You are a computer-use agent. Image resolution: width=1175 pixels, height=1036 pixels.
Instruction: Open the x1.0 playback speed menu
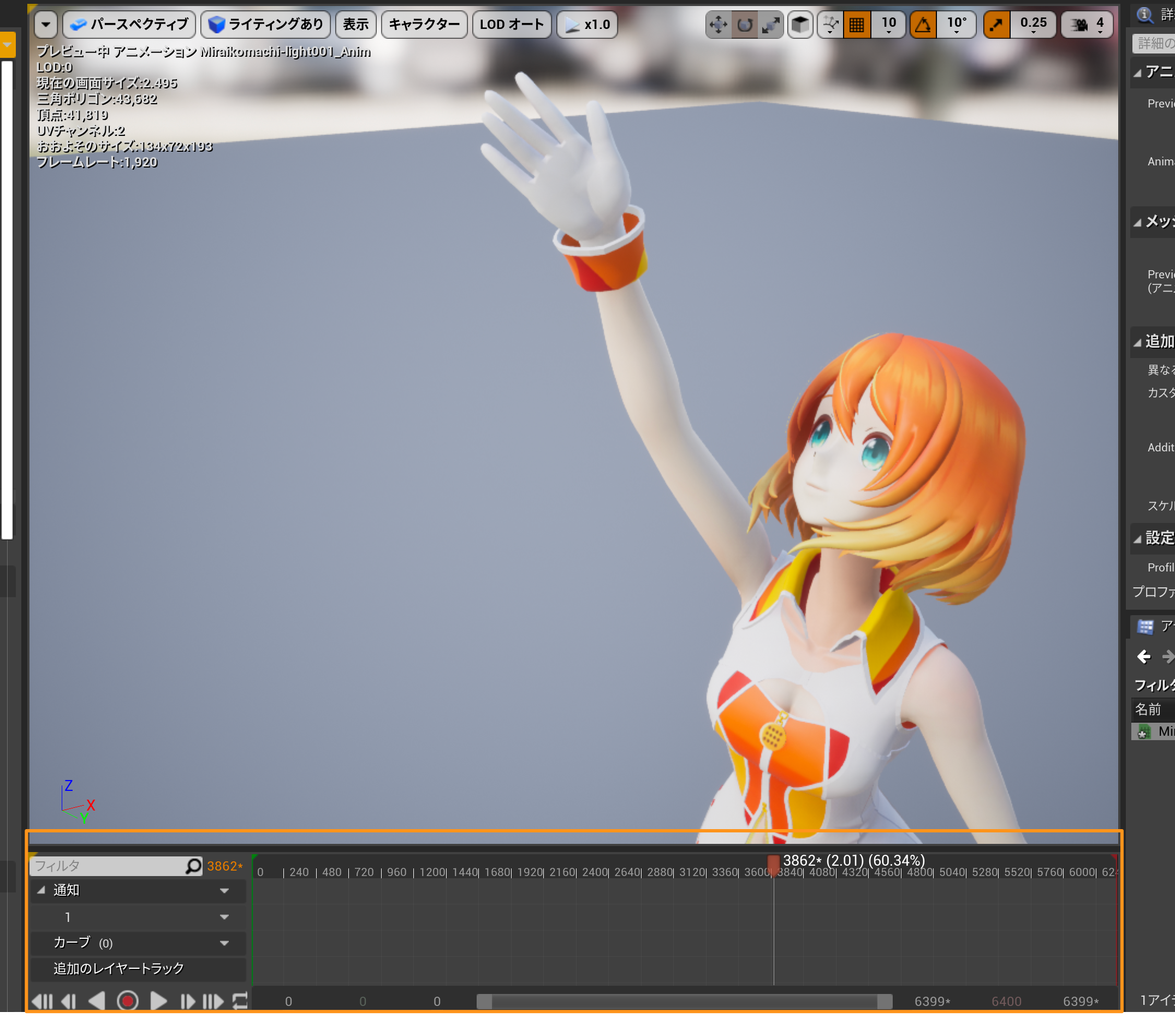[587, 25]
